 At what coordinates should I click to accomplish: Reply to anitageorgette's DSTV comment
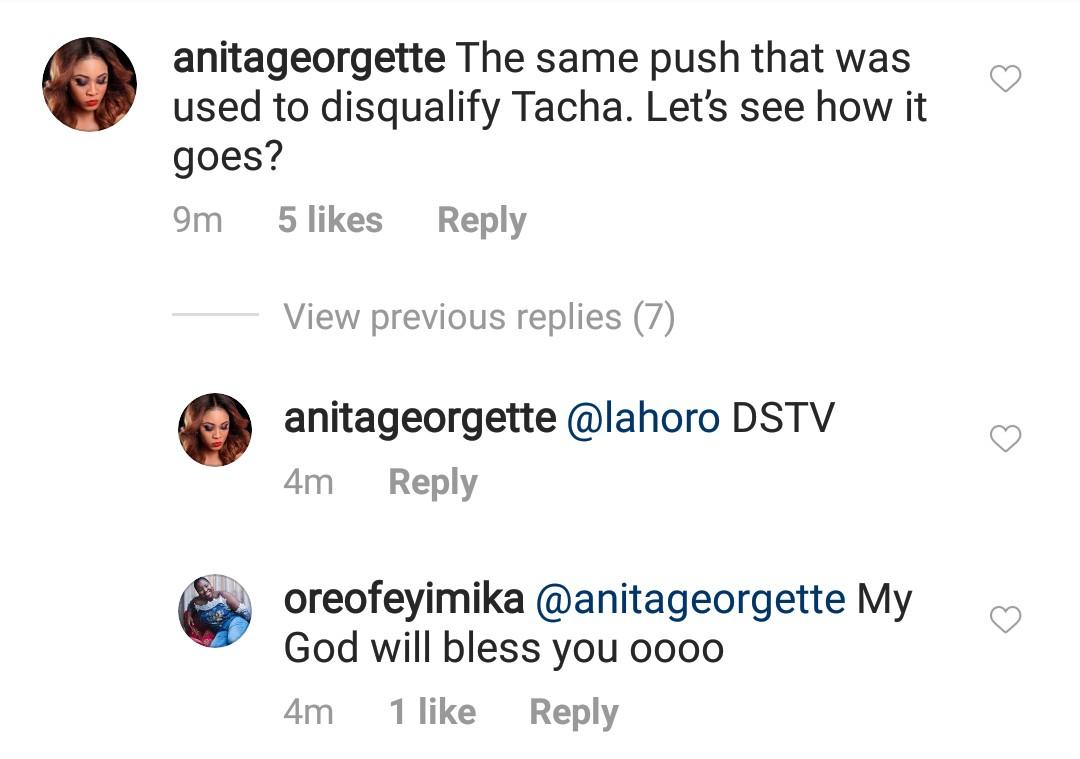tap(432, 482)
